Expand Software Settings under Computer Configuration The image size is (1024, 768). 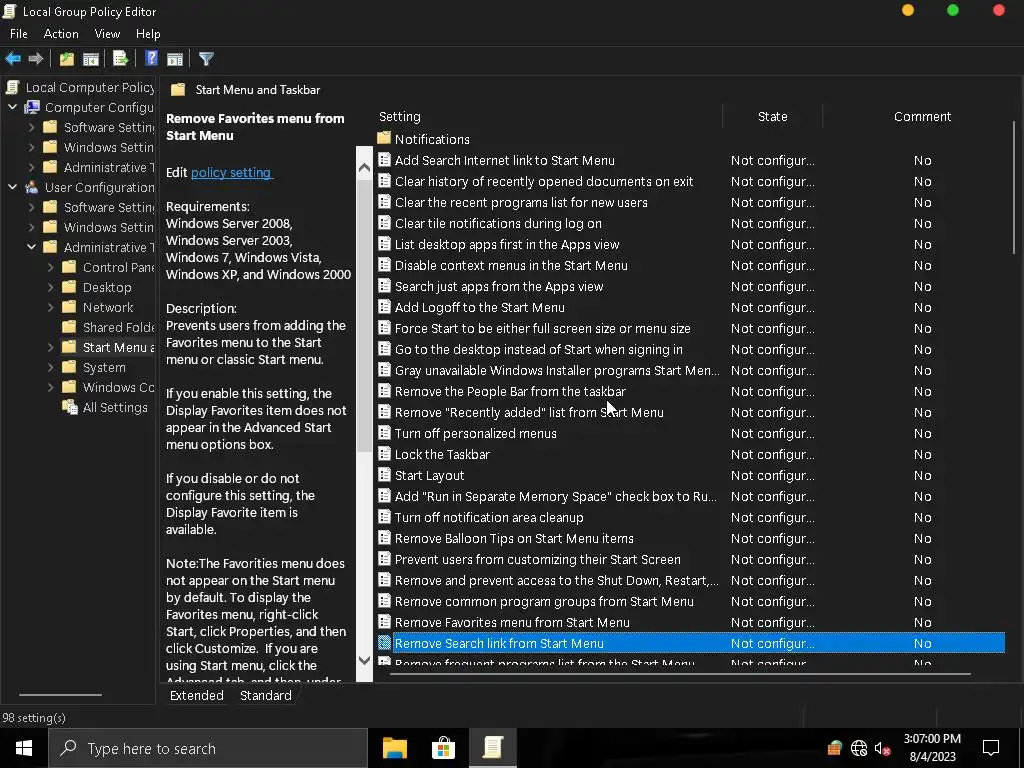coord(31,127)
